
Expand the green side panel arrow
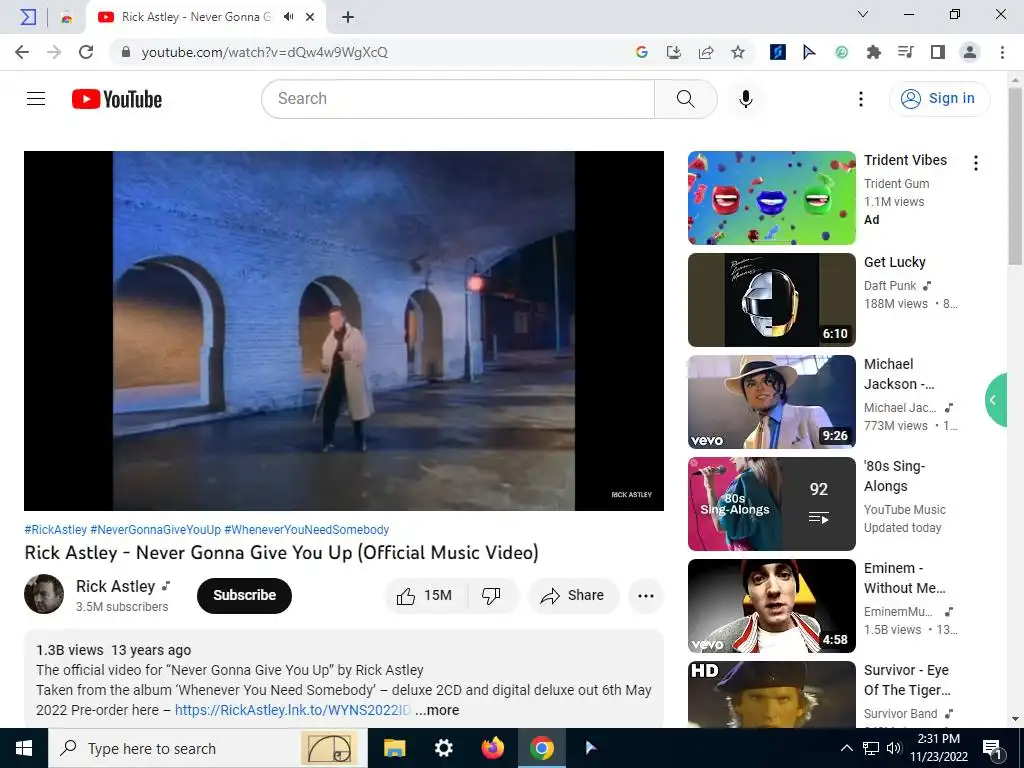click(x=995, y=400)
